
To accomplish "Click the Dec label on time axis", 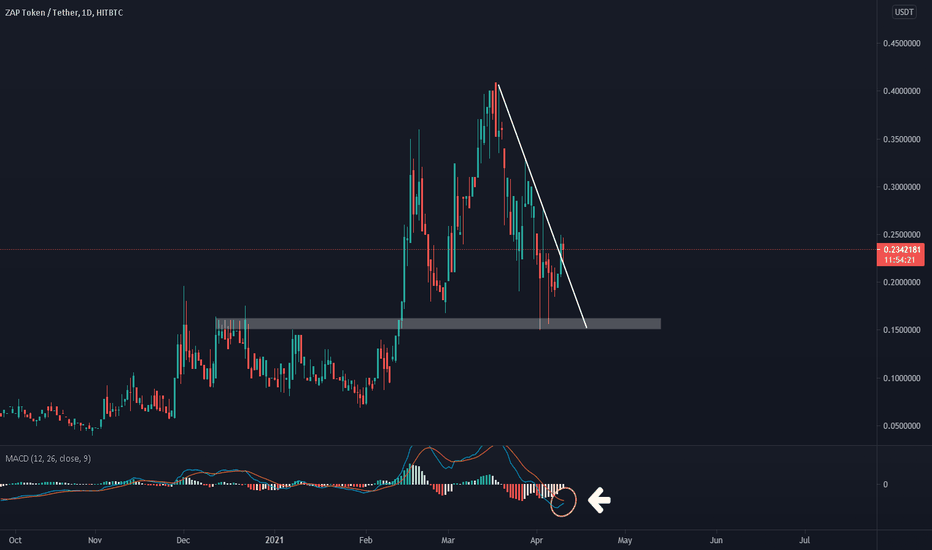I will pos(183,540).
